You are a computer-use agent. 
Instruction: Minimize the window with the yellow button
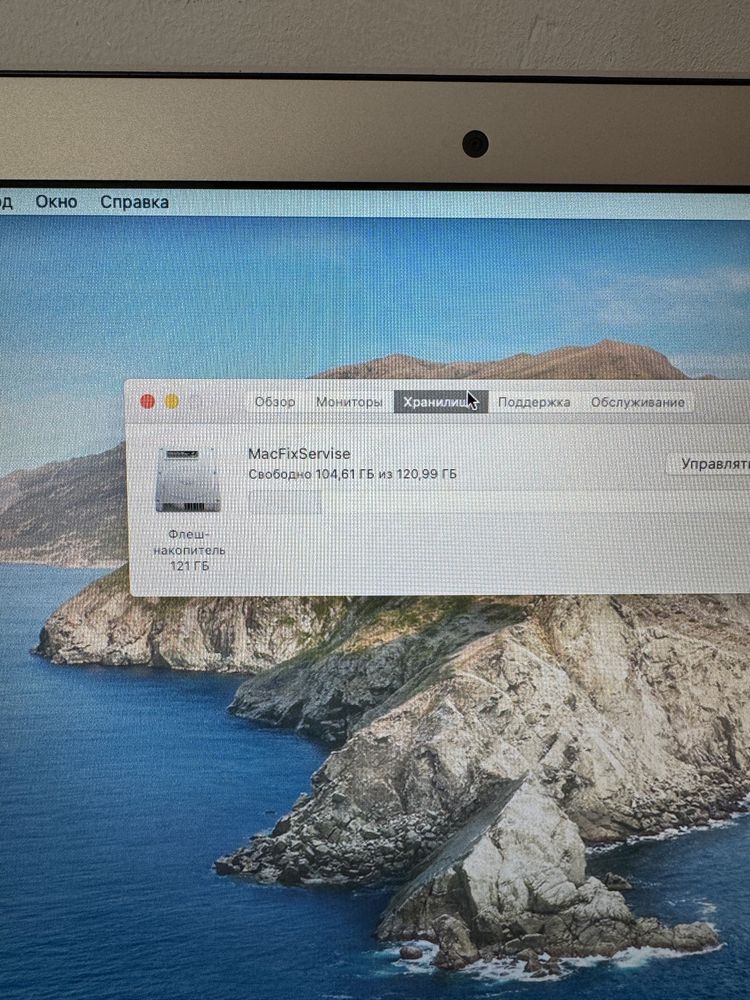(172, 401)
